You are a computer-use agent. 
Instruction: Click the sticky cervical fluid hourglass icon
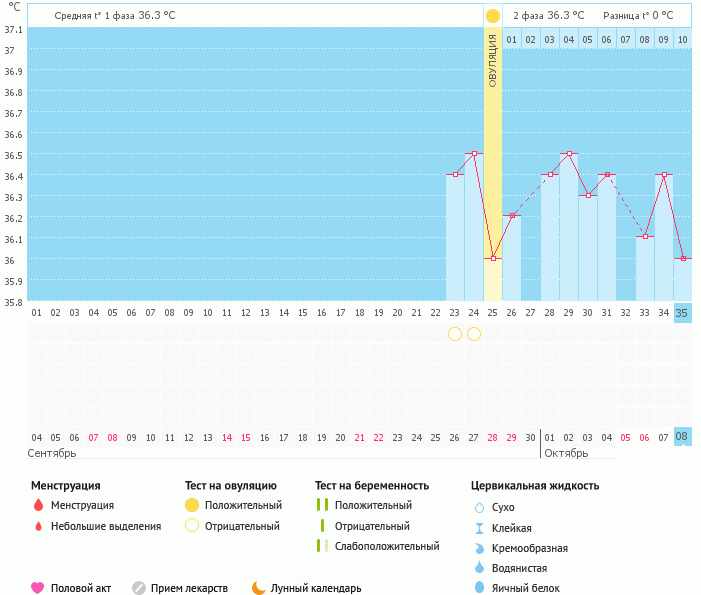click(480, 528)
